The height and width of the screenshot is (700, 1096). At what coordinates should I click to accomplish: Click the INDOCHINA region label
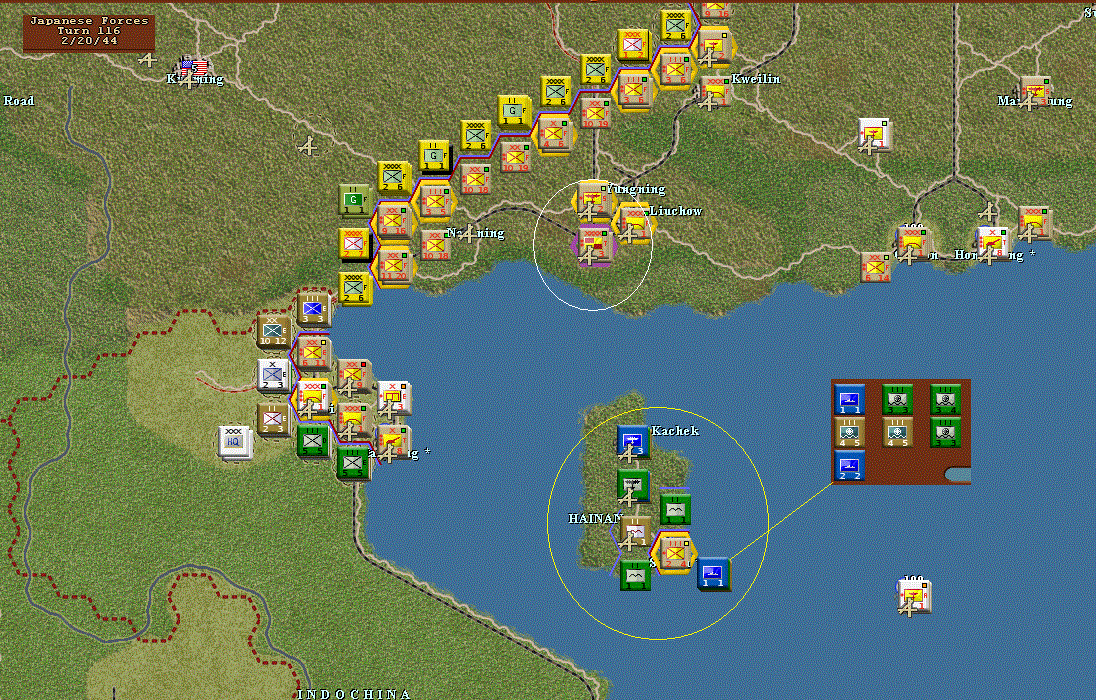tap(354, 694)
